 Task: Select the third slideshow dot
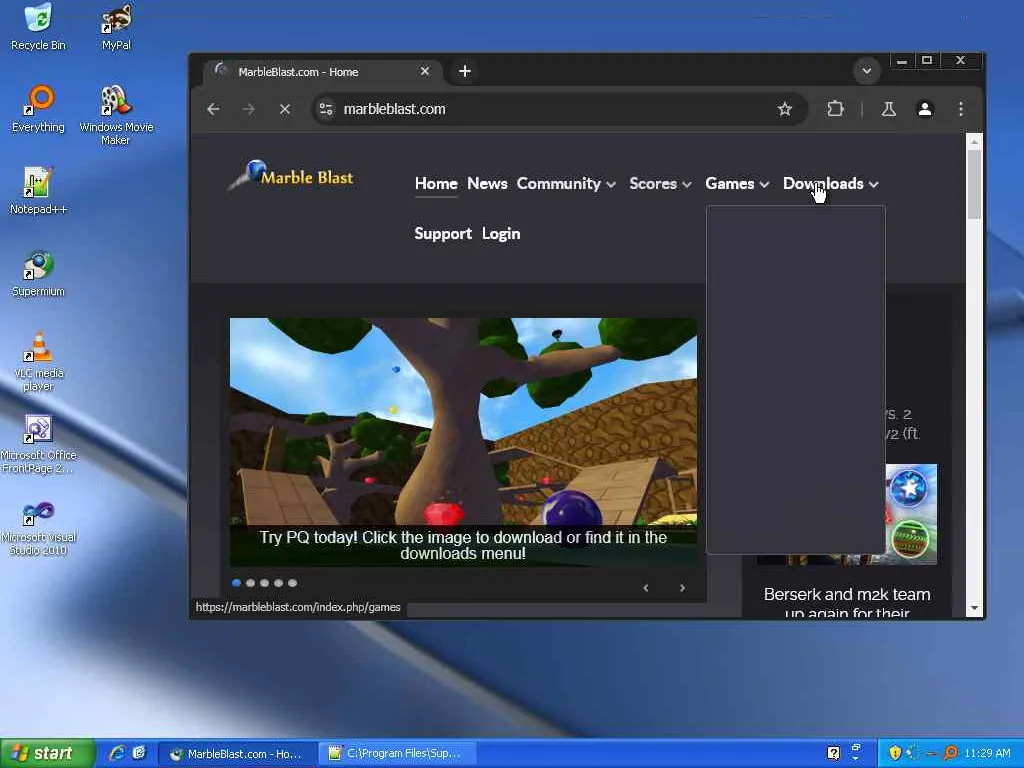(264, 583)
